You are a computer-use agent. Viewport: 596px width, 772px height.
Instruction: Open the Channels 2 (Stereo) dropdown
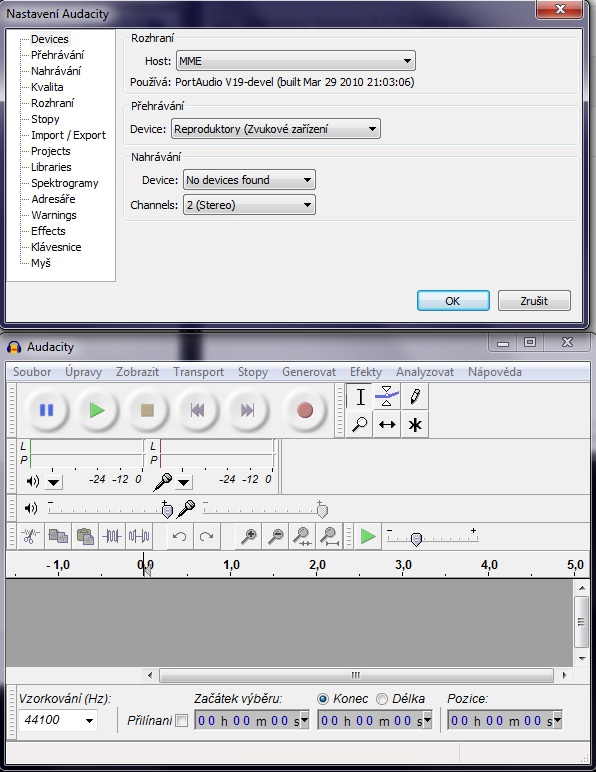(249, 205)
